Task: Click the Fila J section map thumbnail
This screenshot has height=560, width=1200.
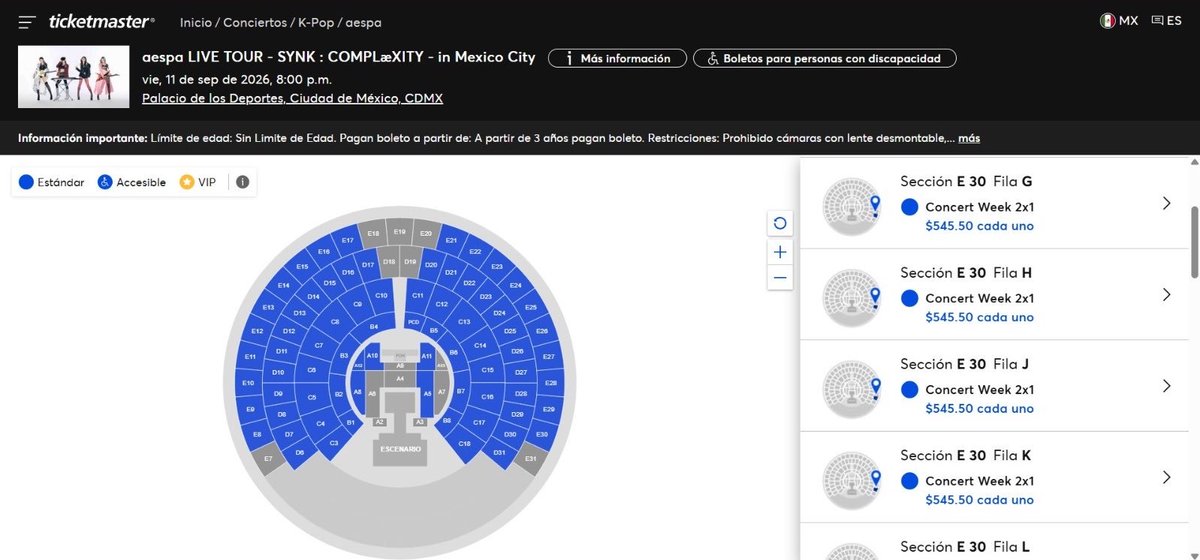Action: point(851,390)
